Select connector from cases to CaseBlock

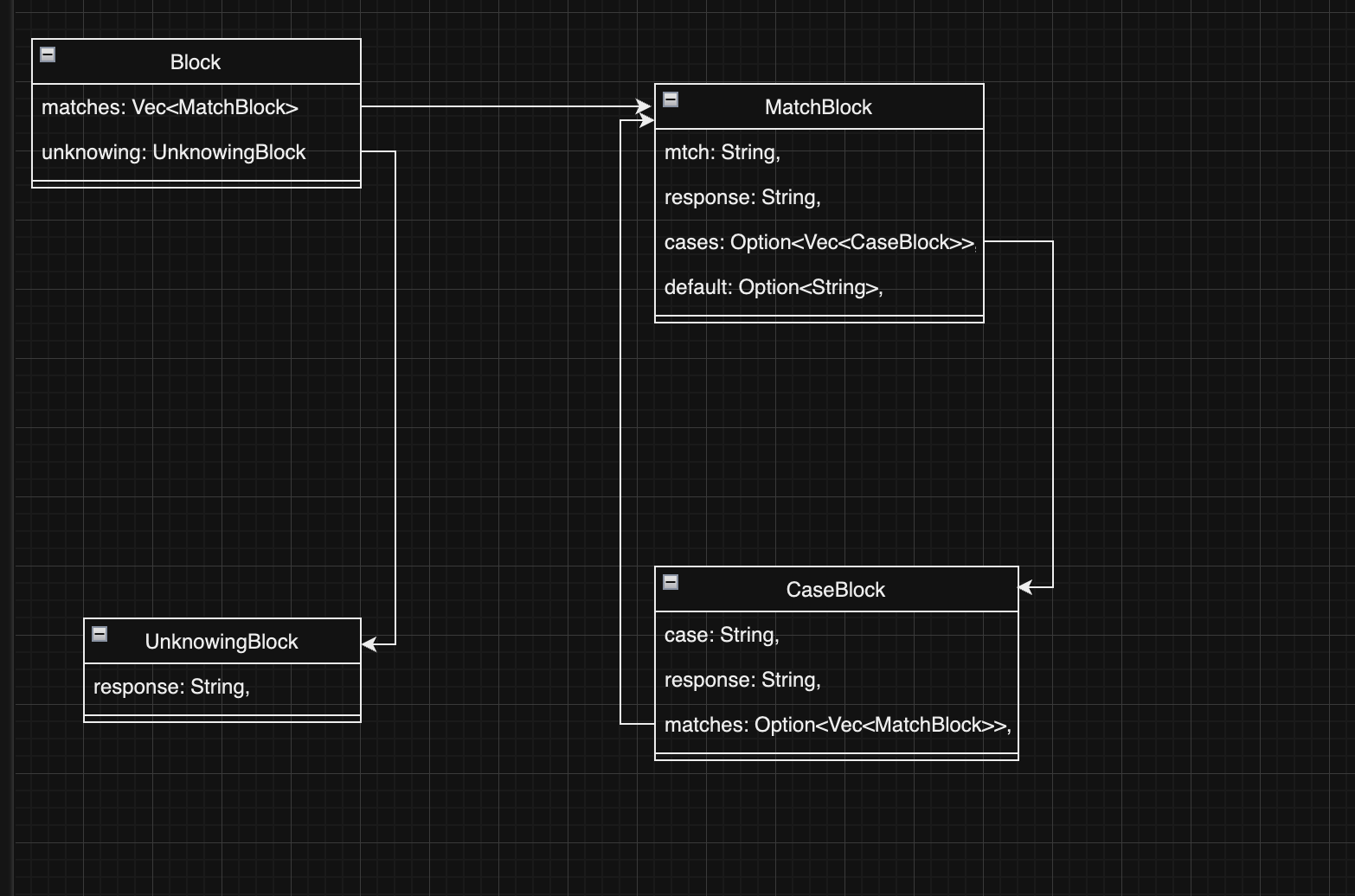coord(1053,415)
